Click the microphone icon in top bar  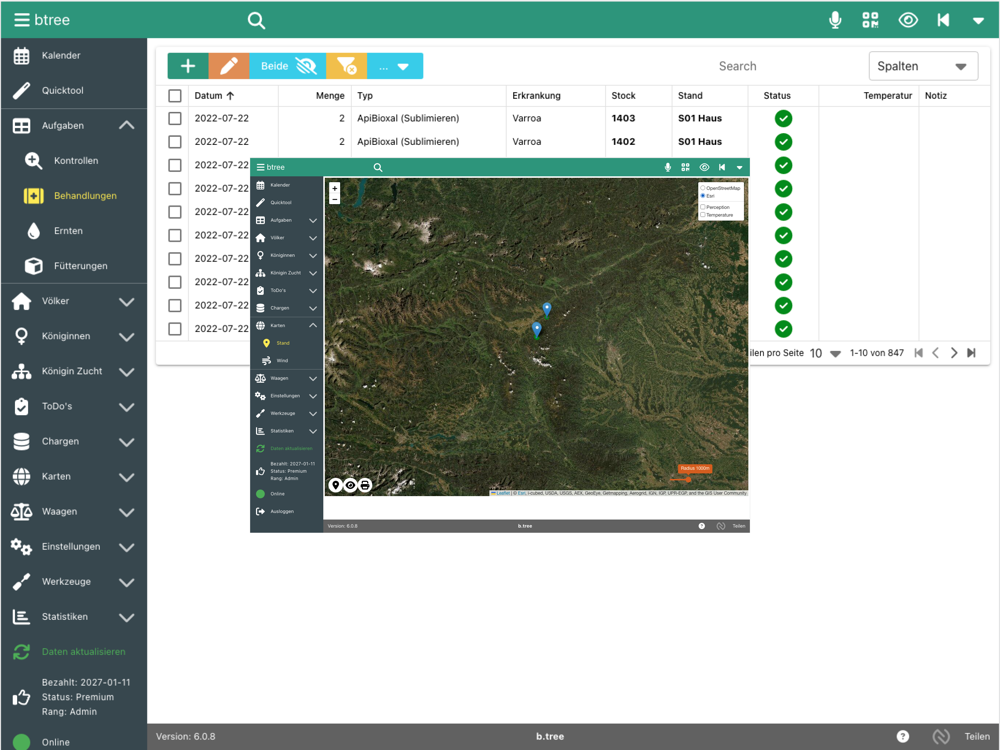tap(835, 20)
